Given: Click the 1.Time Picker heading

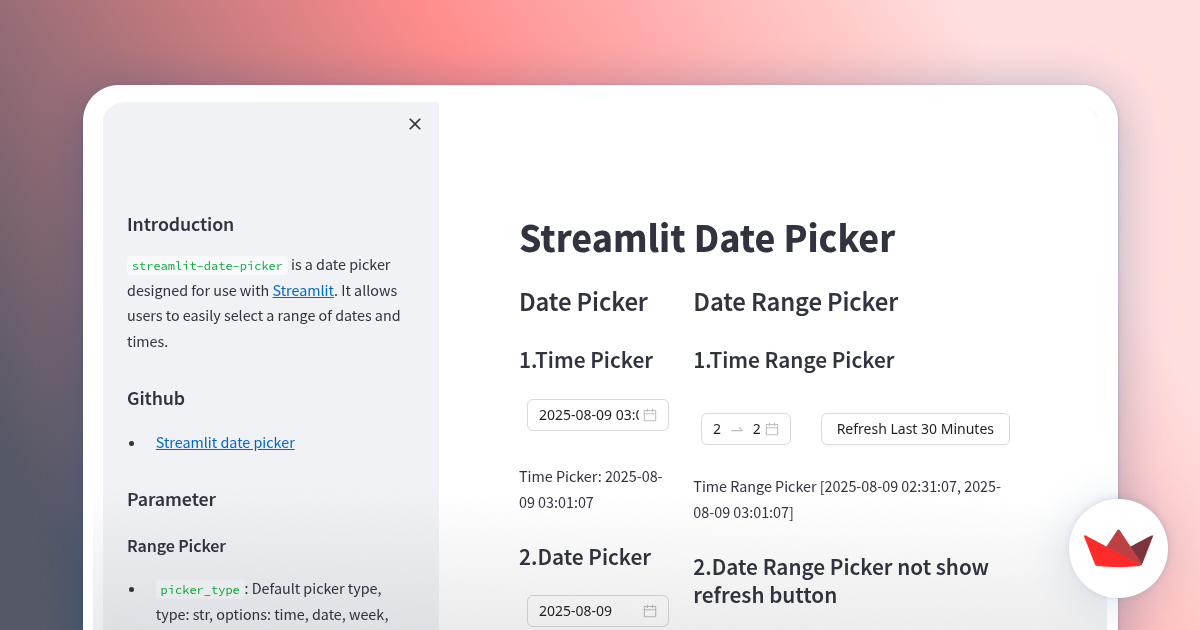Looking at the screenshot, I should [586, 360].
